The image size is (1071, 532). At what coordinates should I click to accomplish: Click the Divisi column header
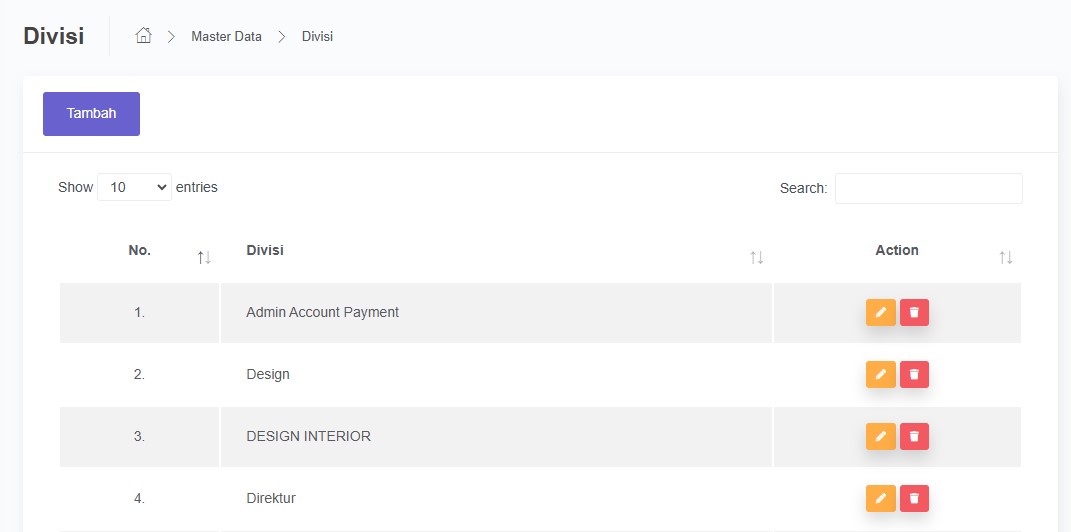(x=265, y=250)
